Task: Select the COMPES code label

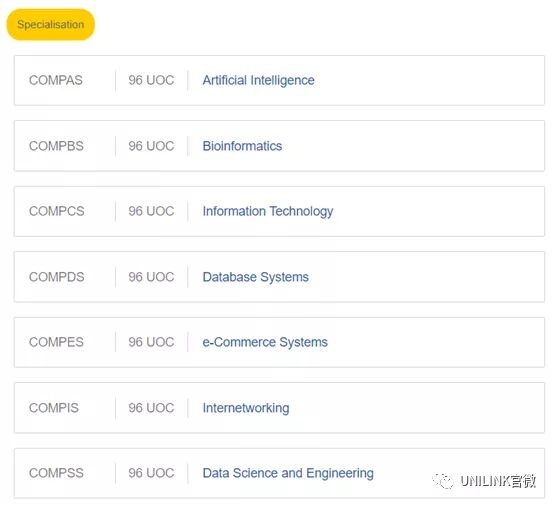Action: [56, 342]
